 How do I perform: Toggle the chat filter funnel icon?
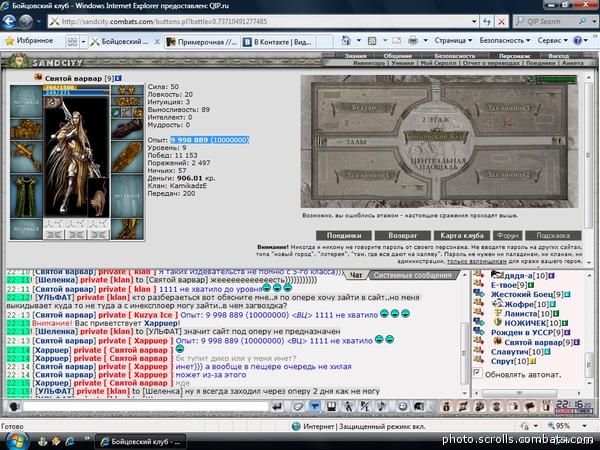point(314,406)
